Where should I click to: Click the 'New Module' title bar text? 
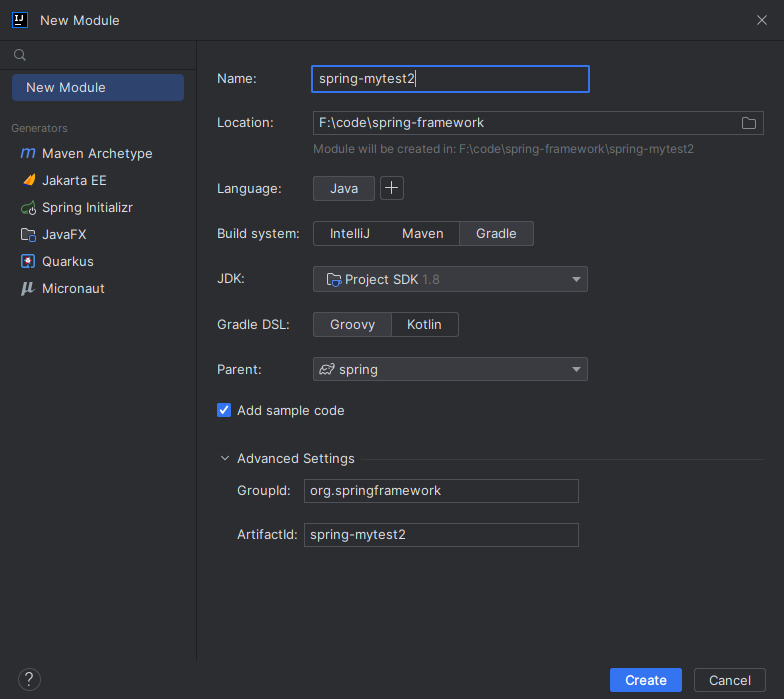[x=80, y=20]
